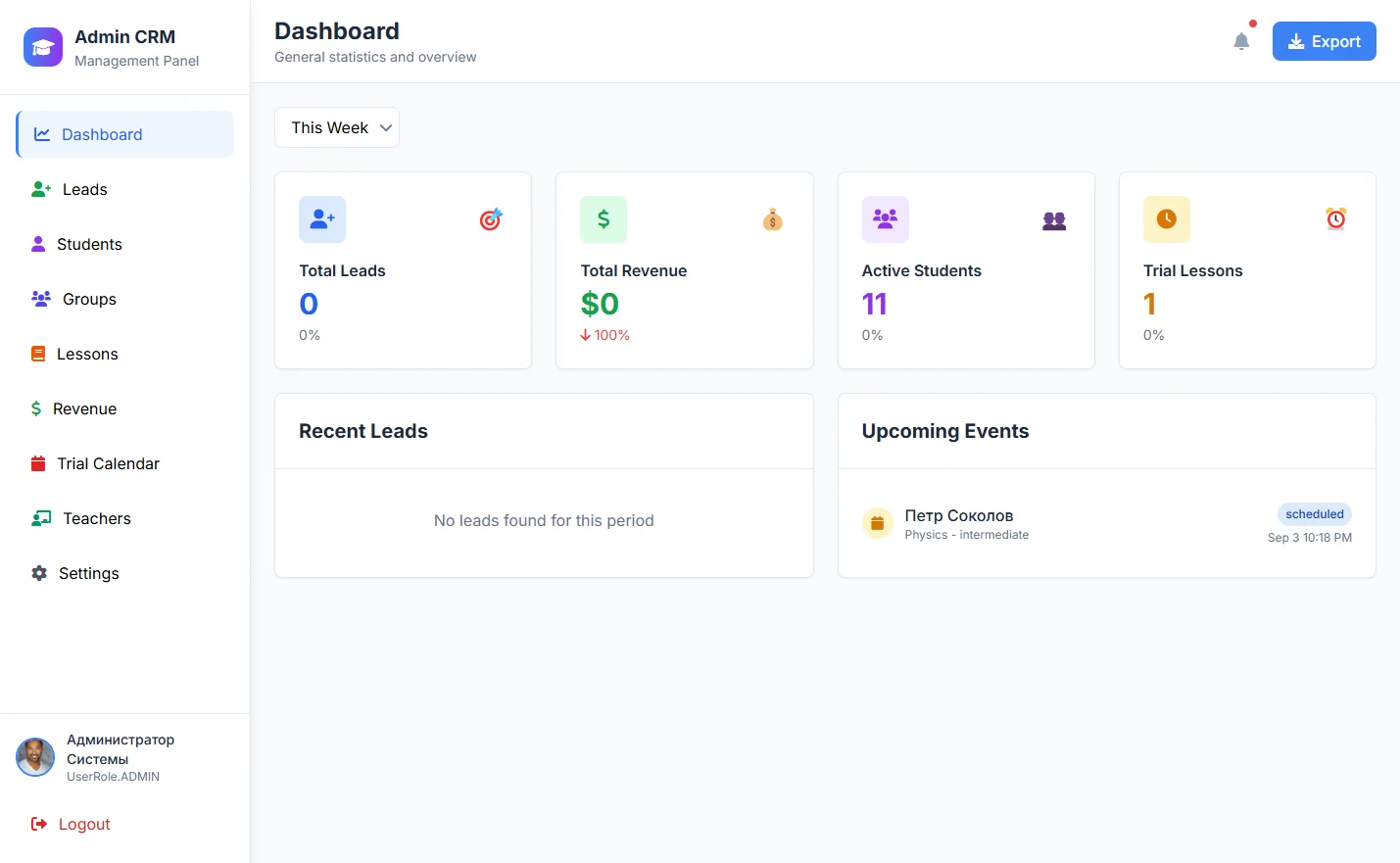Click the Dashboard chart icon in sidebar
1400x863 pixels.
coord(42,134)
